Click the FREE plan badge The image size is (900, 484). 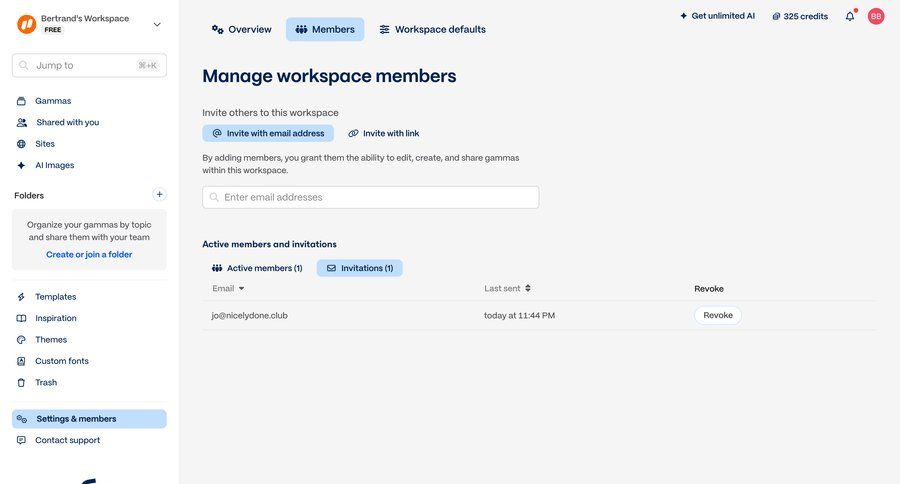tap(53, 30)
